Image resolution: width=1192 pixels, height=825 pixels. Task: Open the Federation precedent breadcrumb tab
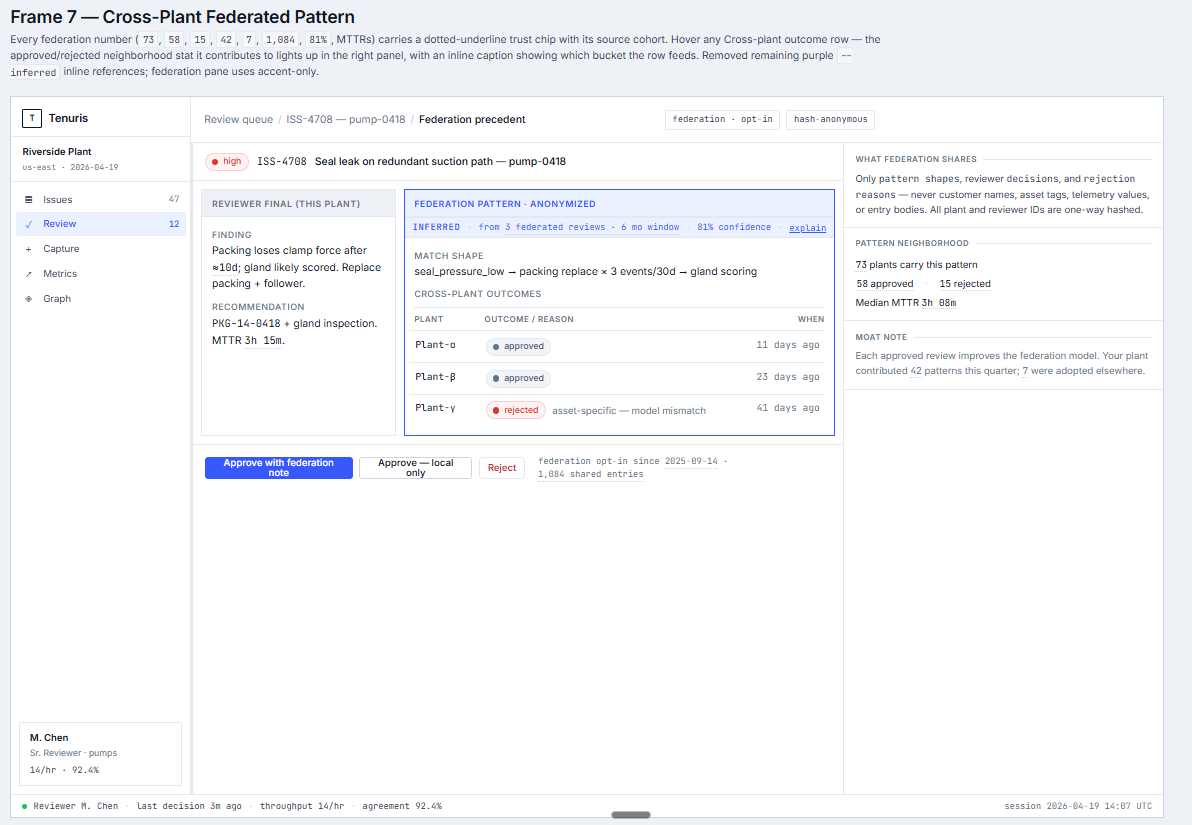pos(471,118)
